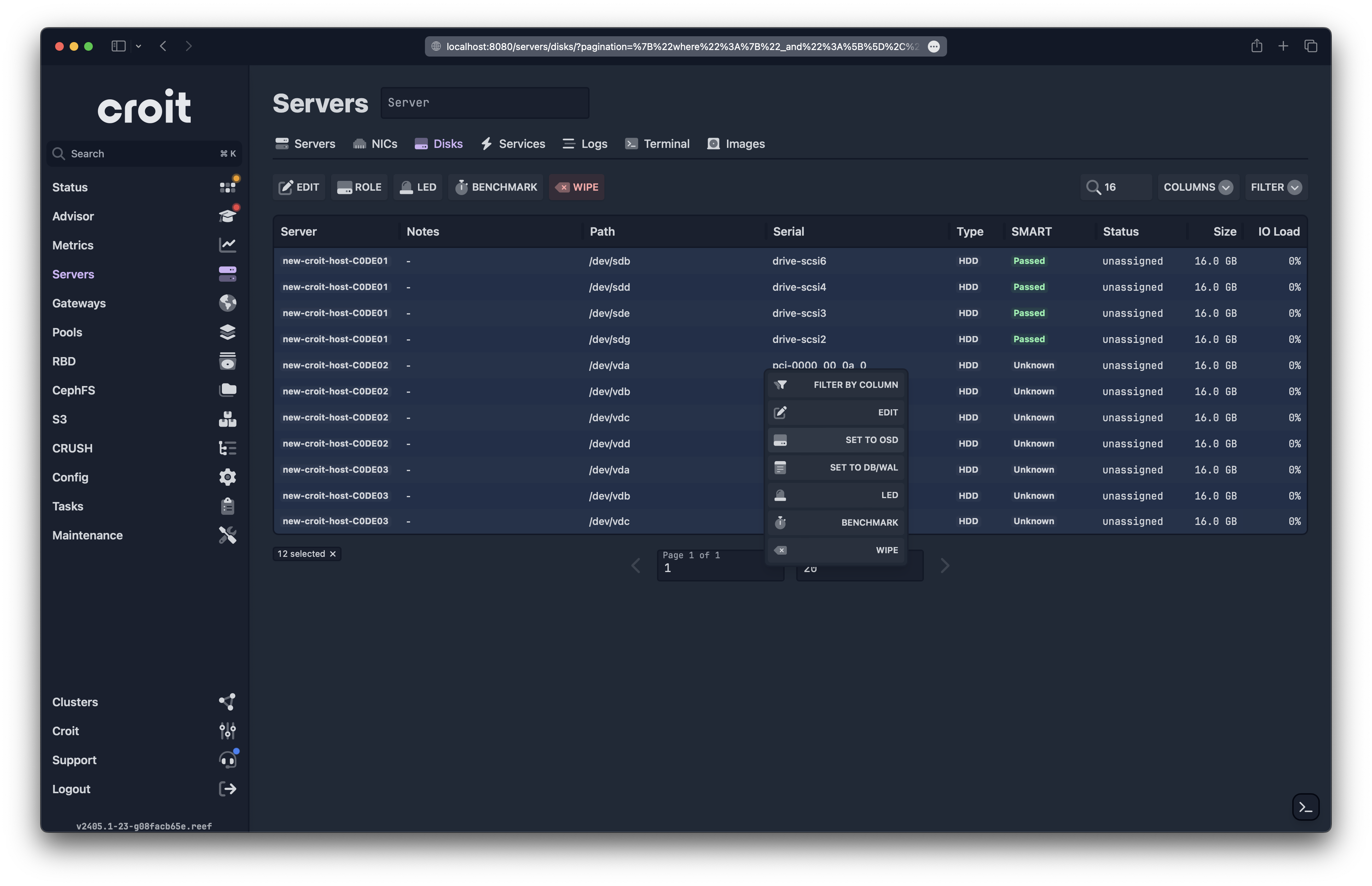
Task: Open the COLUMNS dropdown
Action: coord(1198,187)
